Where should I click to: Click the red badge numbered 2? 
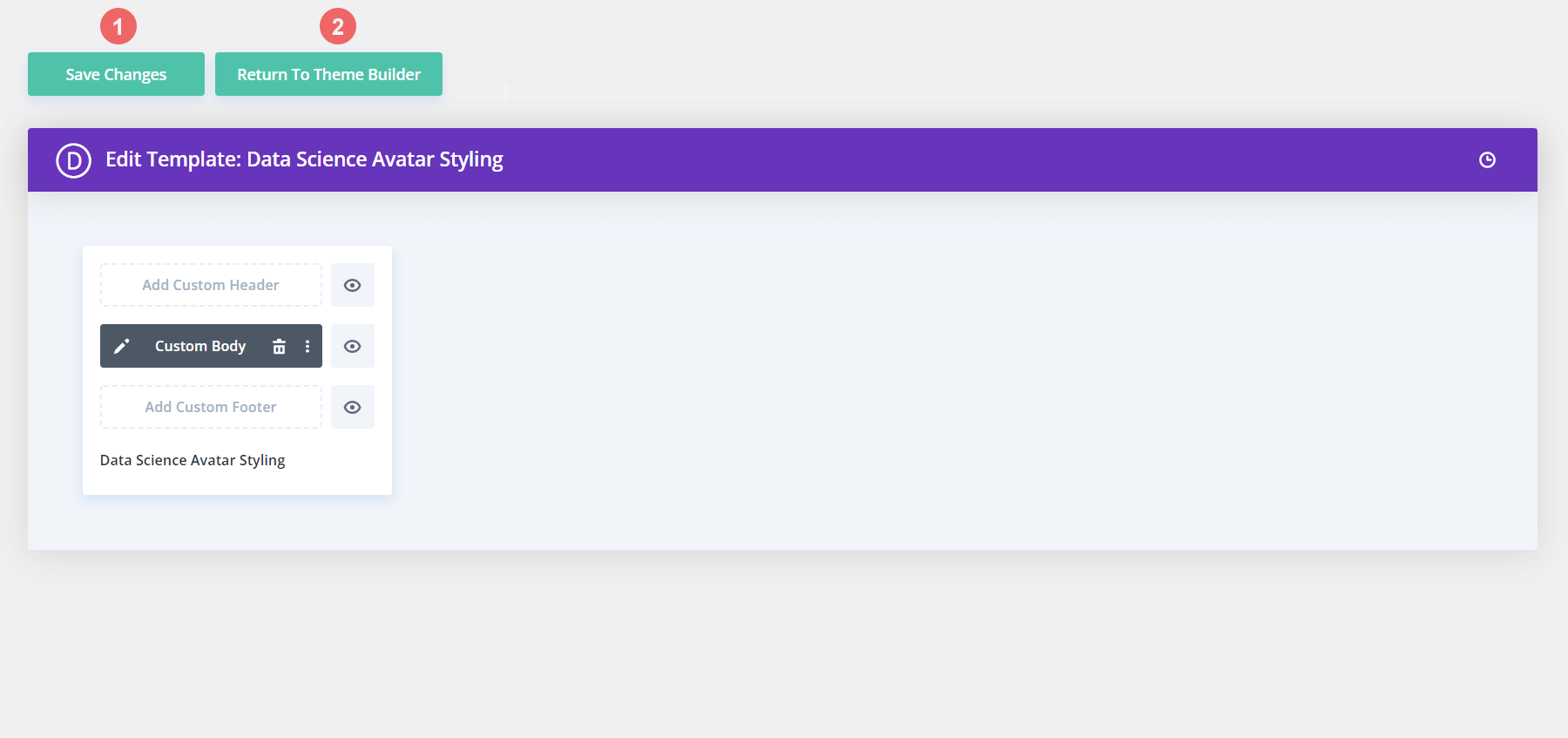pyautogui.click(x=336, y=26)
